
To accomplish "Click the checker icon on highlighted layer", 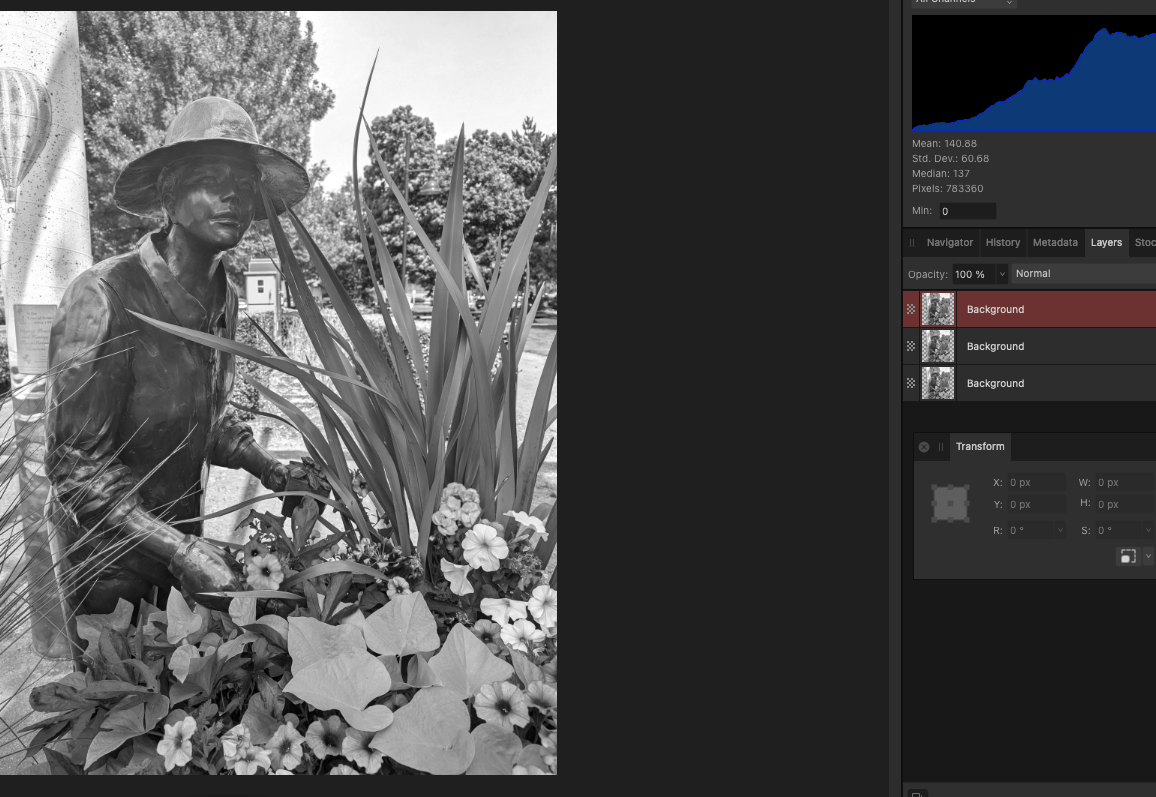I will tap(911, 309).
